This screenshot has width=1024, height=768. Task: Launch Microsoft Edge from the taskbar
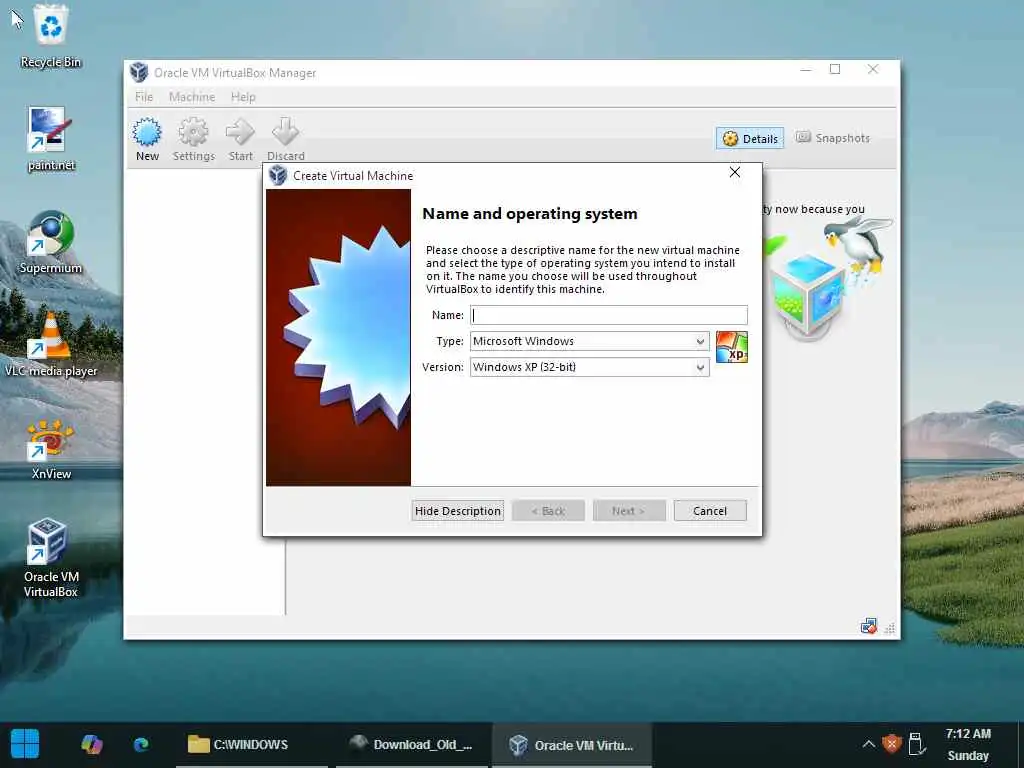141,744
